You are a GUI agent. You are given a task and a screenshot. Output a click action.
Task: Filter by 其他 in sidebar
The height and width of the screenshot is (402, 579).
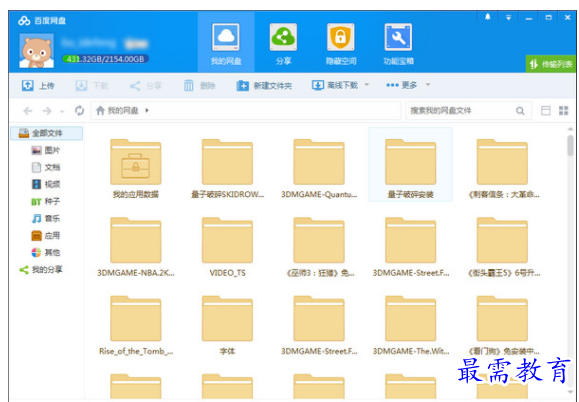(x=46, y=252)
